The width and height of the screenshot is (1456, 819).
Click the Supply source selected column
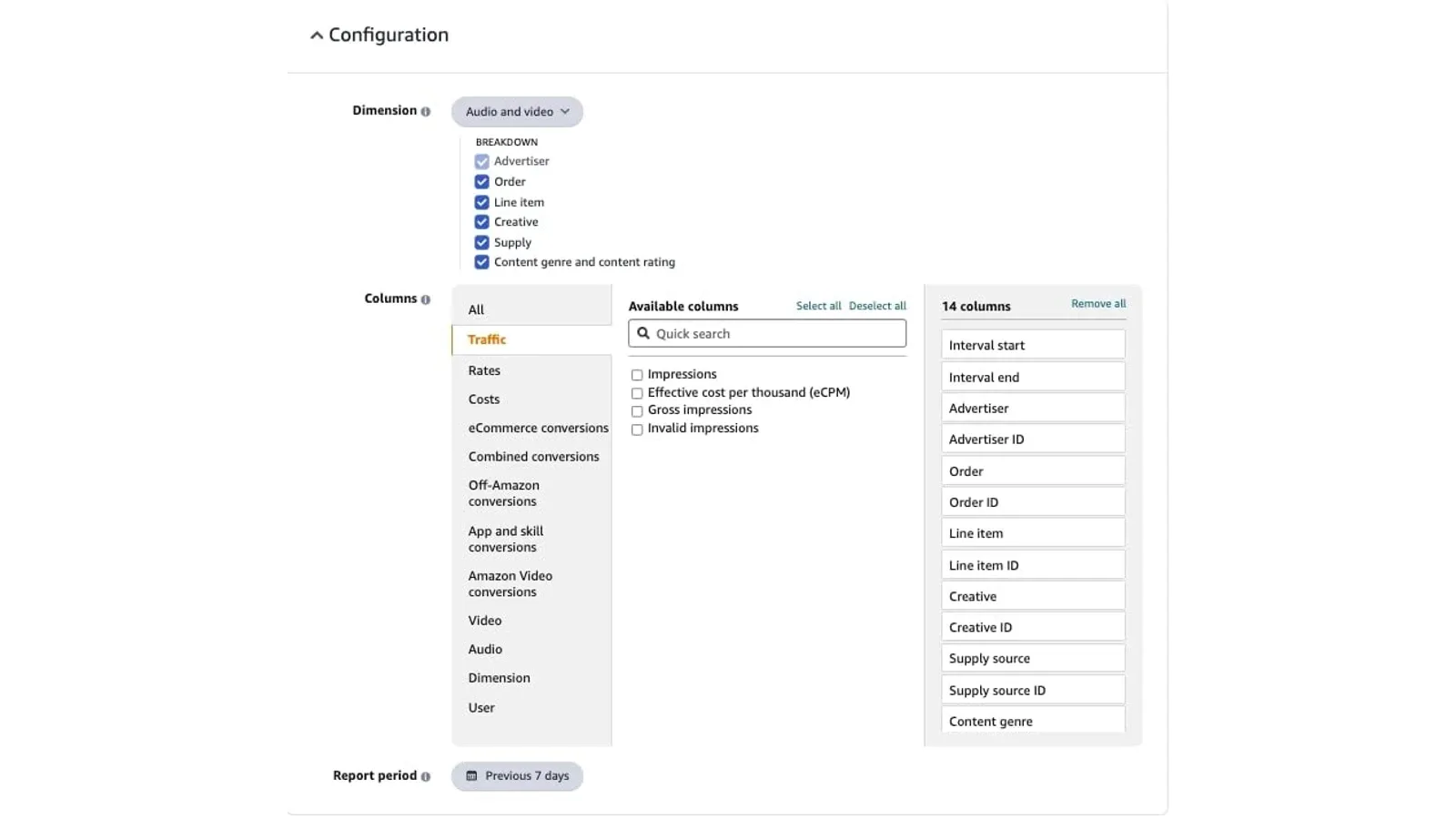coord(1033,658)
